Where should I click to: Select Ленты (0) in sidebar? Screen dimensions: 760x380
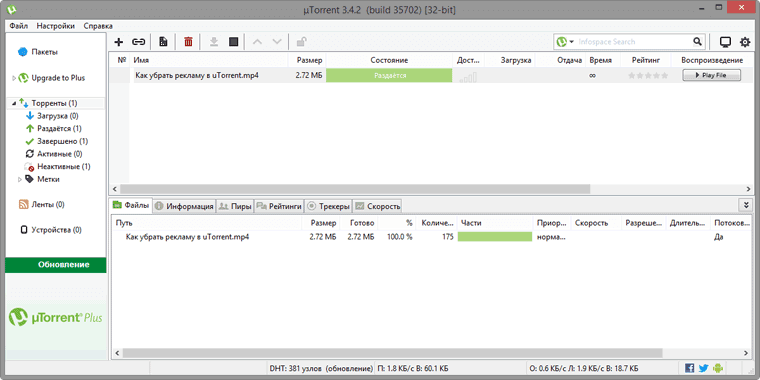coord(48,205)
